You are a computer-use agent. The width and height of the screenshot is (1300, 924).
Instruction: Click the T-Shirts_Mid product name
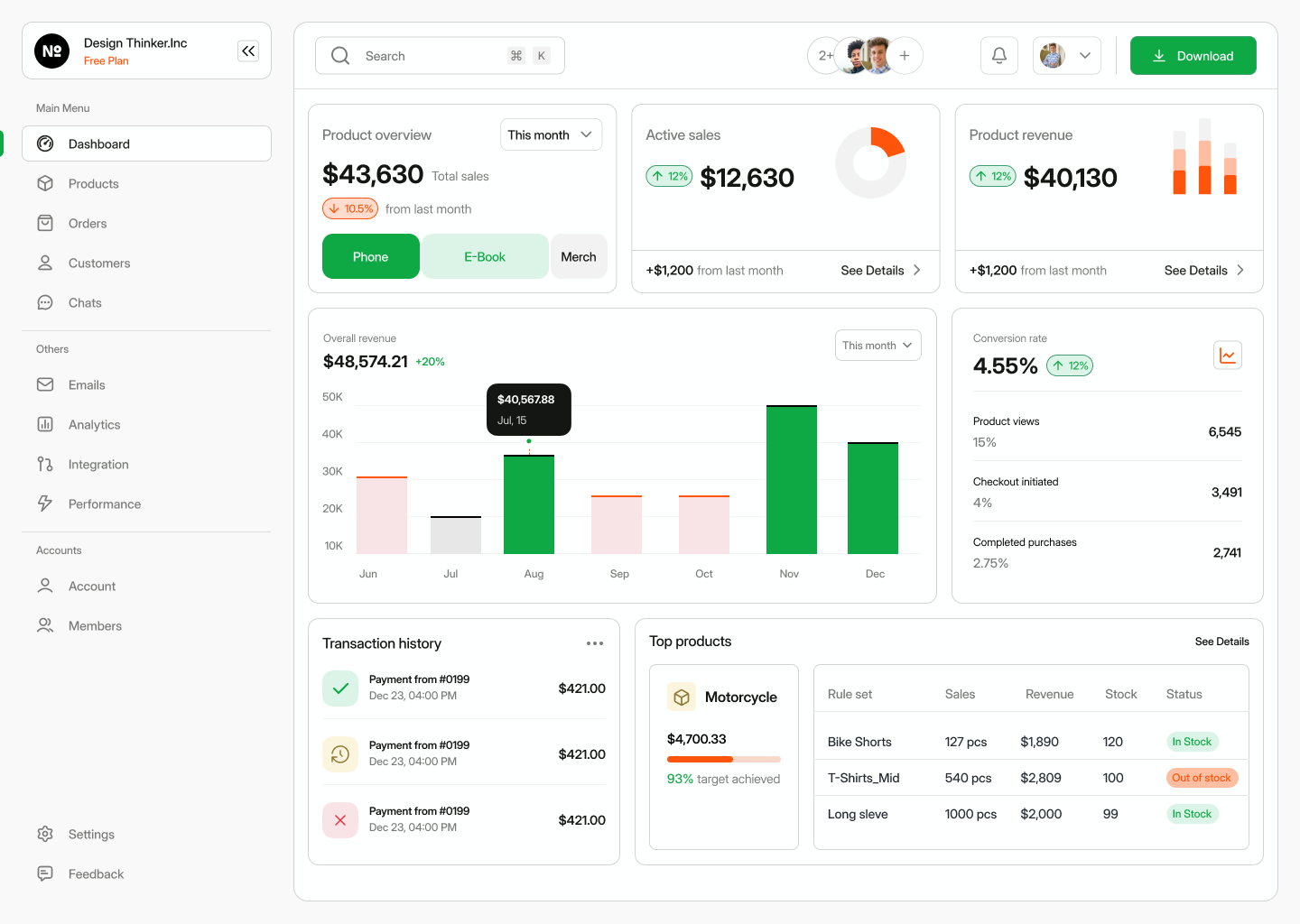pyautogui.click(x=864, y=778)
